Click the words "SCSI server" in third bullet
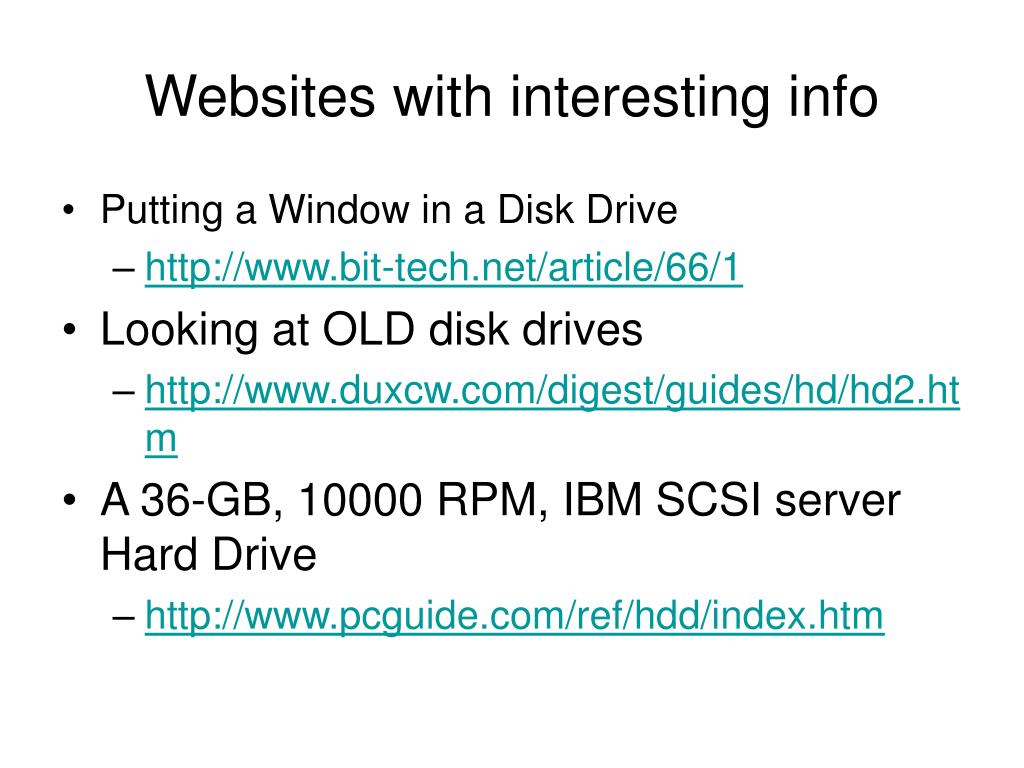 click(x=778, y=500)
